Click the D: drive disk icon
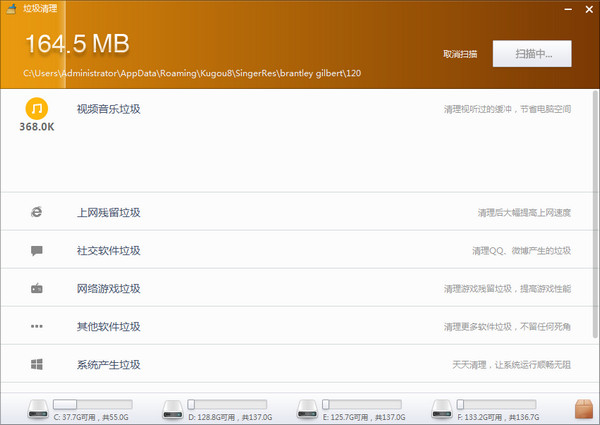This screenshot has width=600, height=425. (173, 408)
